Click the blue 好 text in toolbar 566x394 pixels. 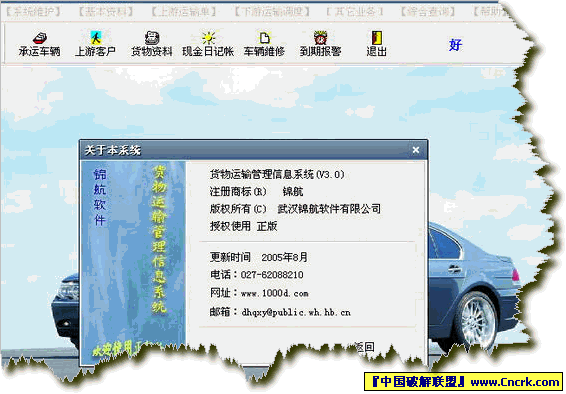coord(456,45)
